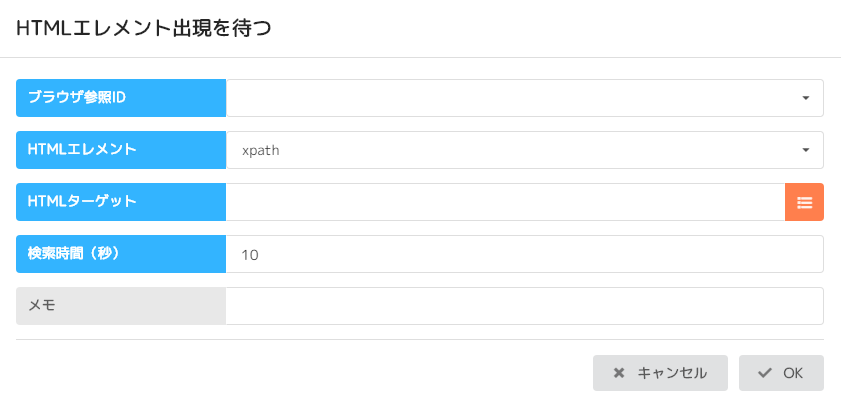Image resolution: width=841 pixels, height=411 pixels.
Task: Click empty footer area left of キャンセル
Action: pos(300,373)
